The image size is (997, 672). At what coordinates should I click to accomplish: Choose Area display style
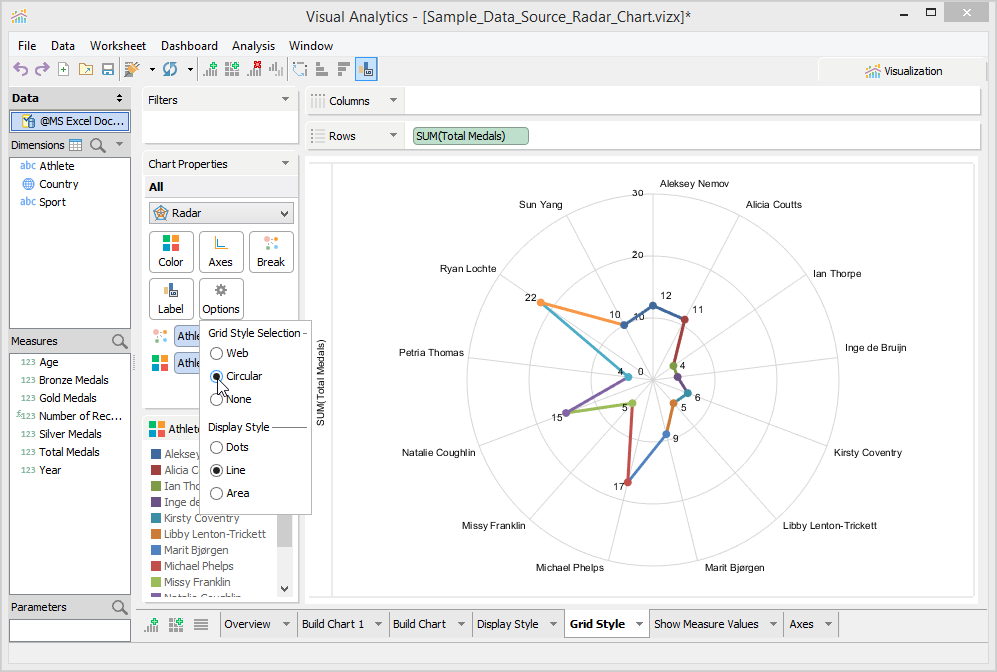[x=216, y=493]
